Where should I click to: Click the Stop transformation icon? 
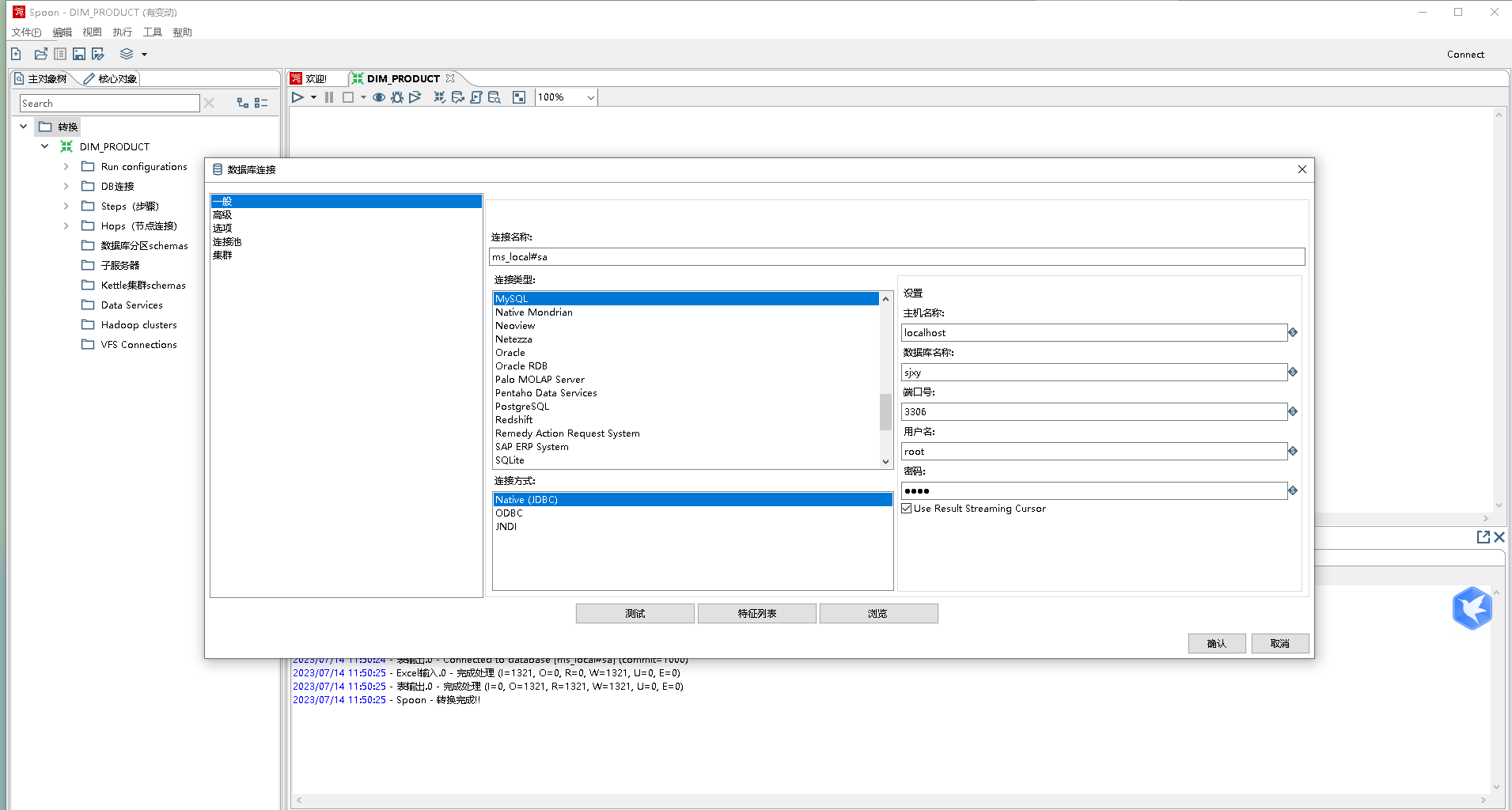coord(347,97)
